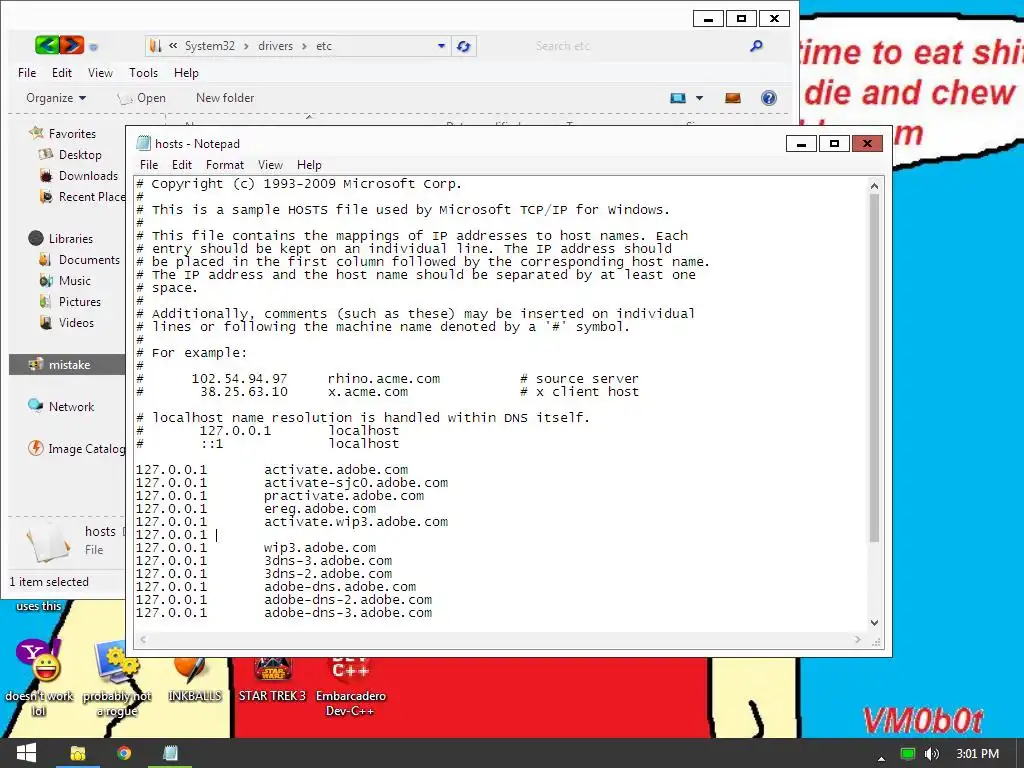Expand the address bar history dropdown
This screenshot has height=768, width=1024.
pos(441,46)
